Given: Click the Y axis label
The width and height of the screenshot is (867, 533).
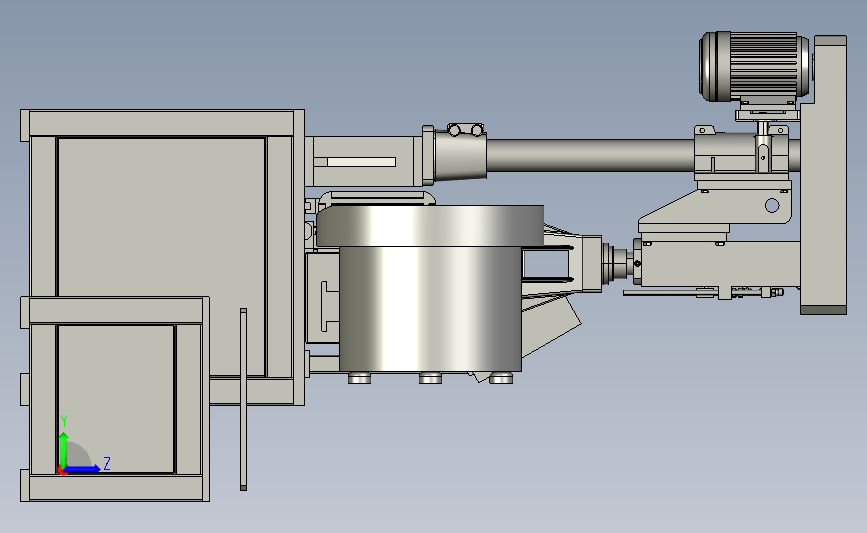Looking at the screenshot, I should (x=64, y=421).
